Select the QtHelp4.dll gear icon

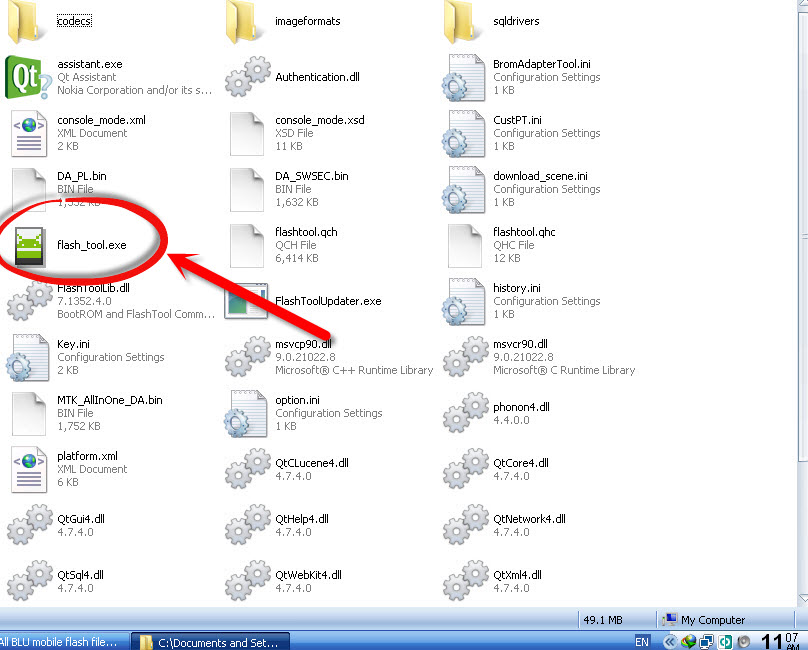[x=247, y=525]
